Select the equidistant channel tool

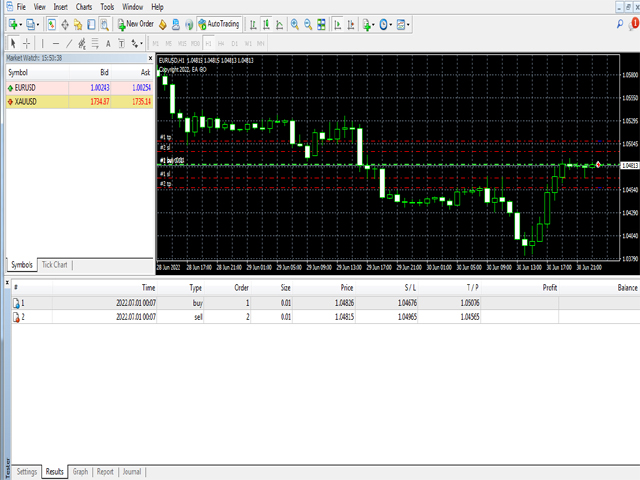pos(82,43)
